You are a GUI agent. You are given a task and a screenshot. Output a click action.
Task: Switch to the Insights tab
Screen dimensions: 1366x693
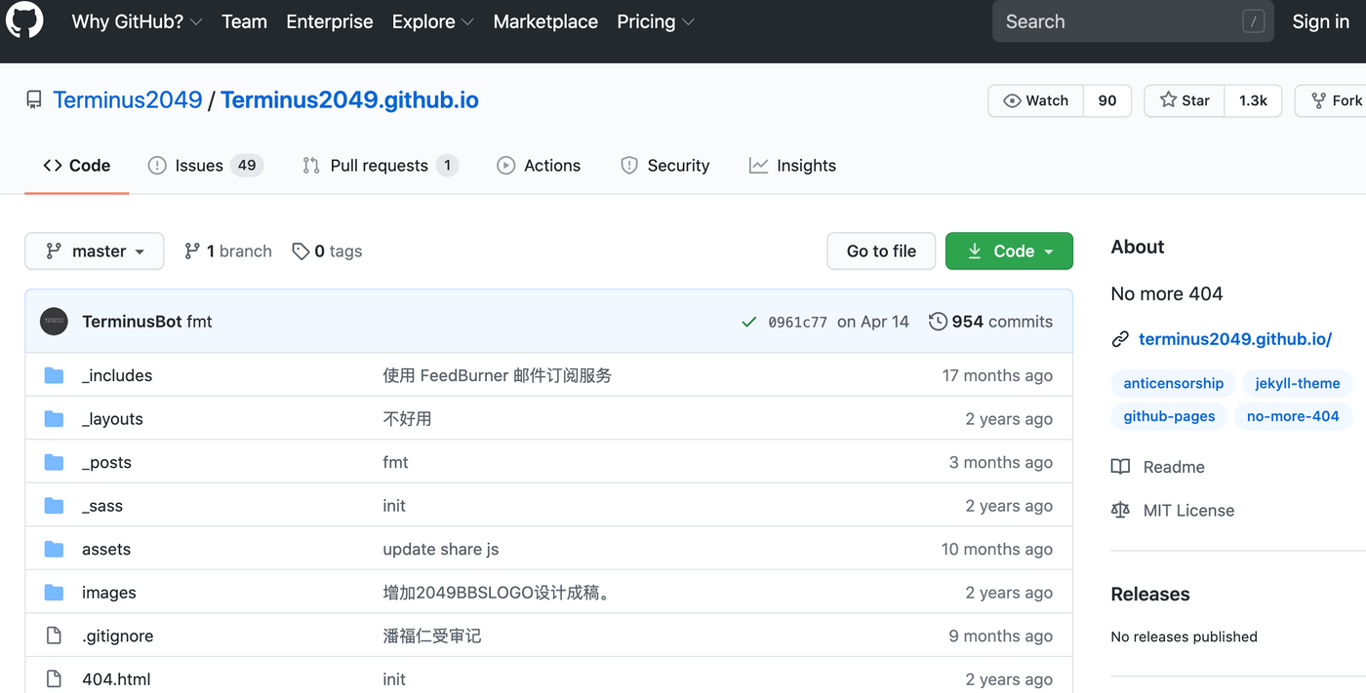(x=793, y=166)
